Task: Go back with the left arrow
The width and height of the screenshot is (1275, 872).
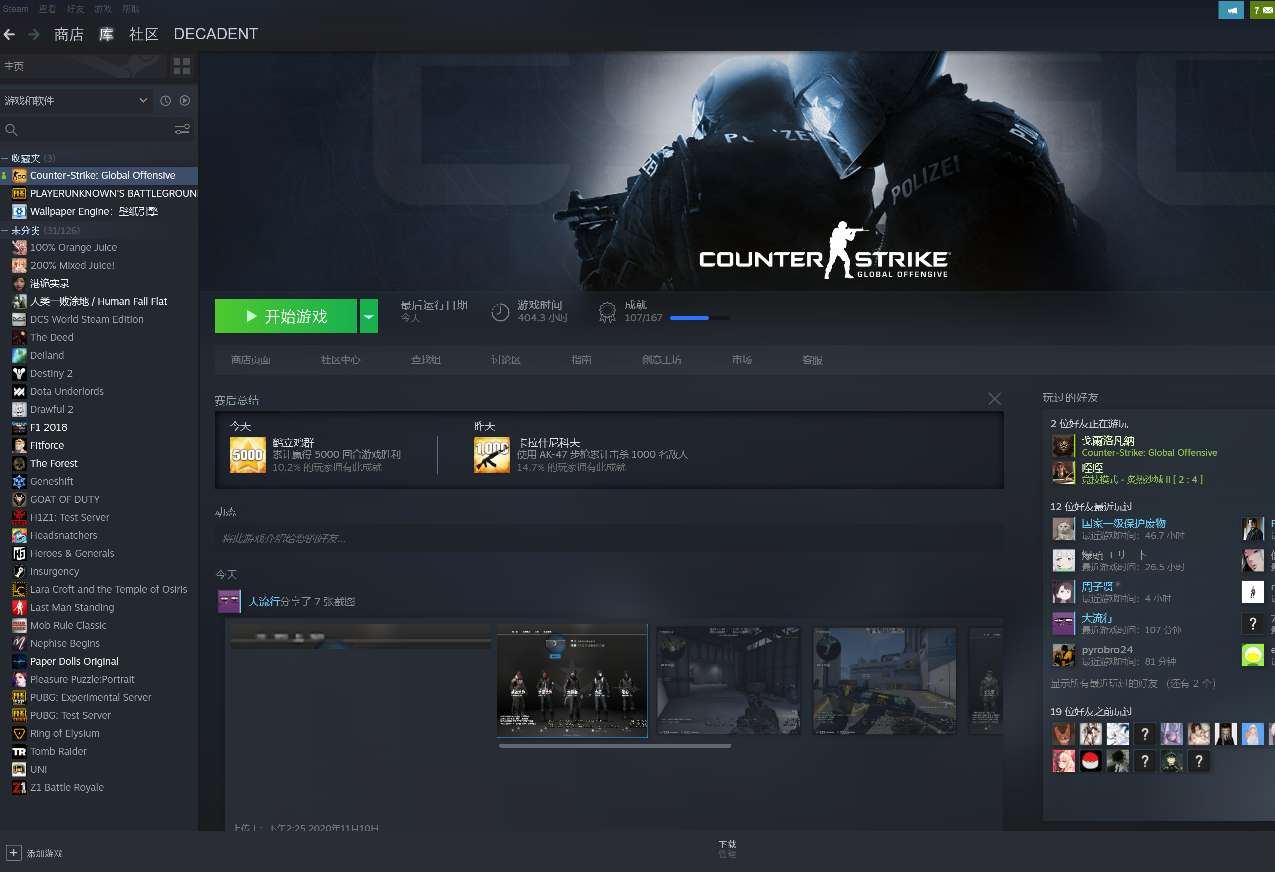Action: (9, 34)
